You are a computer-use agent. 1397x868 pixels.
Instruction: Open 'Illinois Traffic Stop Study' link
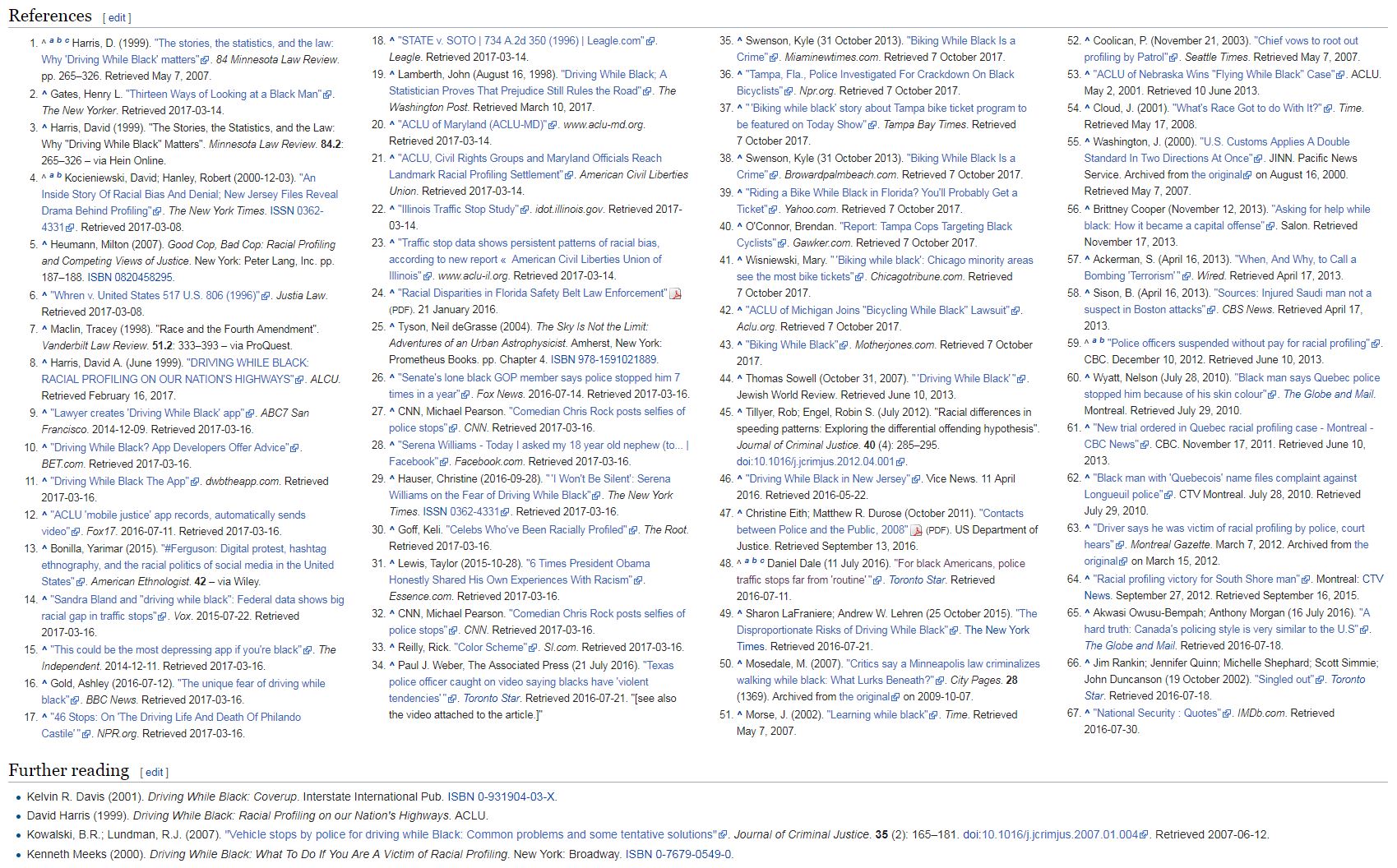click(458, 210)
